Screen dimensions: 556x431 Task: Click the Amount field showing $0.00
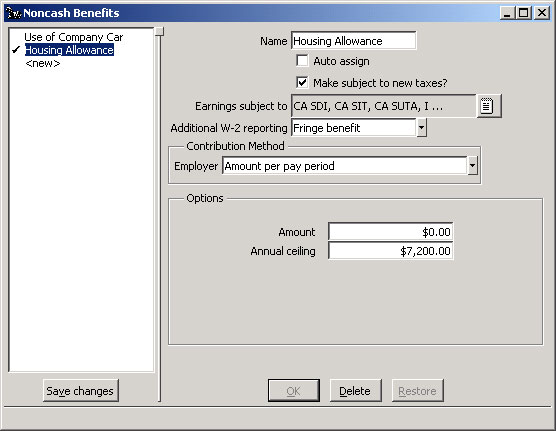click(390, 232)
